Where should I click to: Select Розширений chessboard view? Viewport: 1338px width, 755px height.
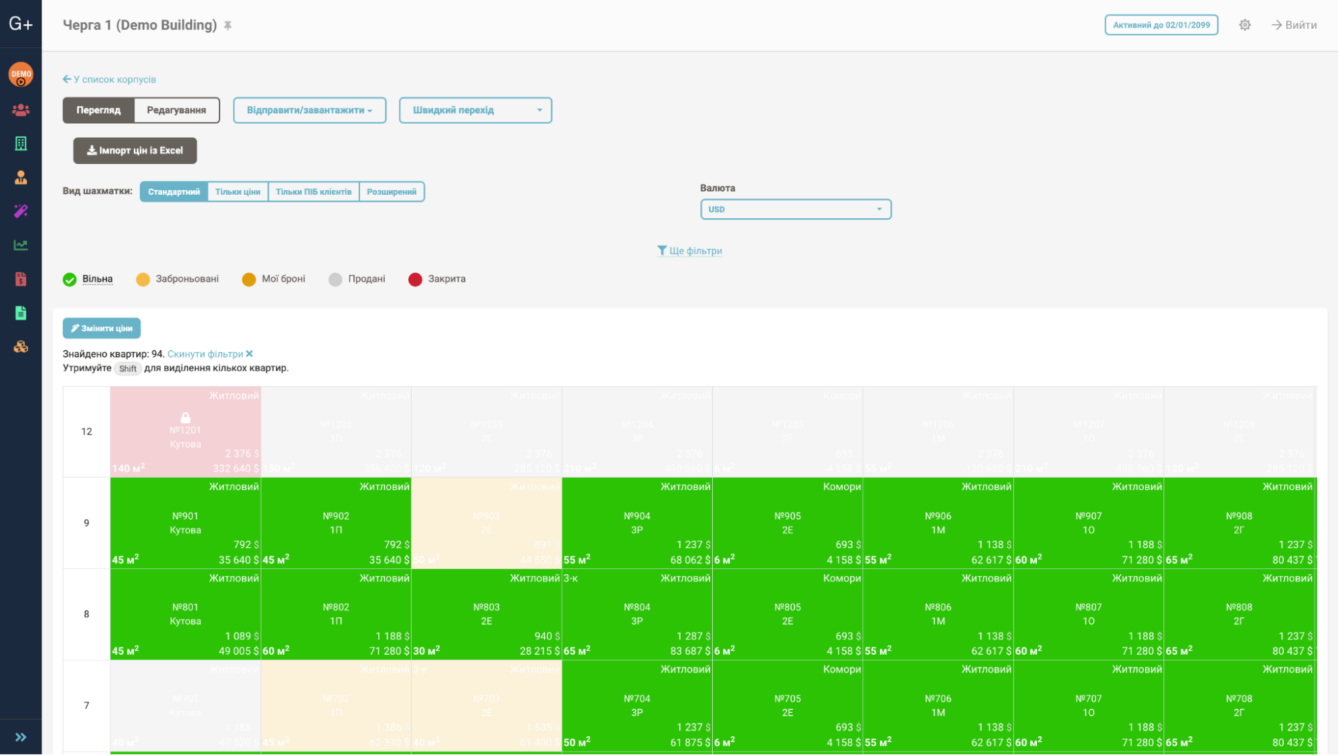click(x=392, y=191)
